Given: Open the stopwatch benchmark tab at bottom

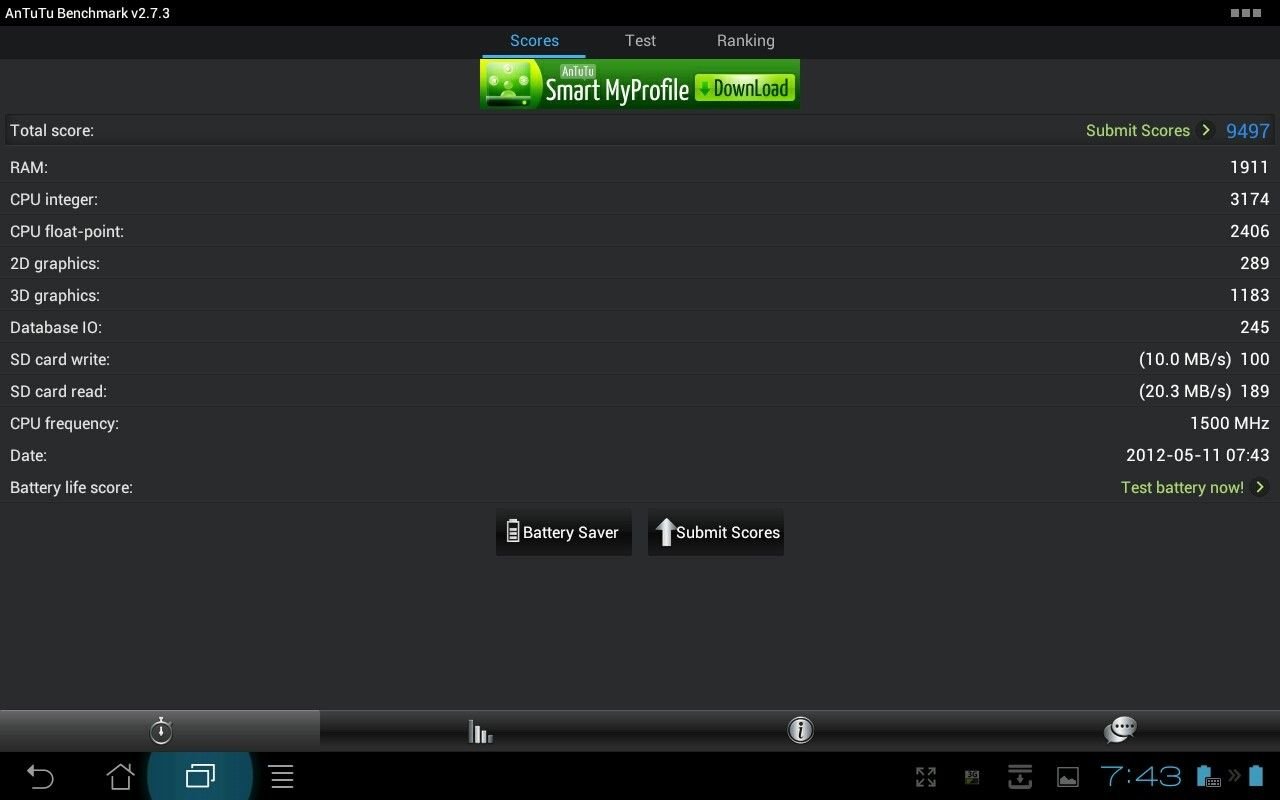Looking at the screenshot, I should click(x=160, y=730).
